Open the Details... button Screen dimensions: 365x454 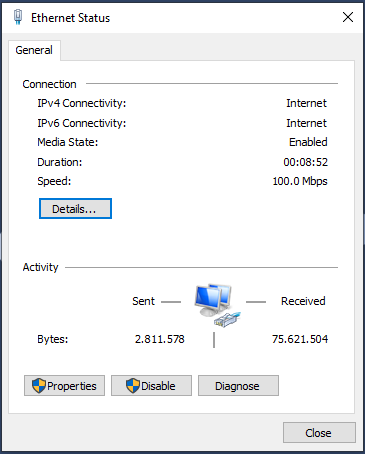75,209
